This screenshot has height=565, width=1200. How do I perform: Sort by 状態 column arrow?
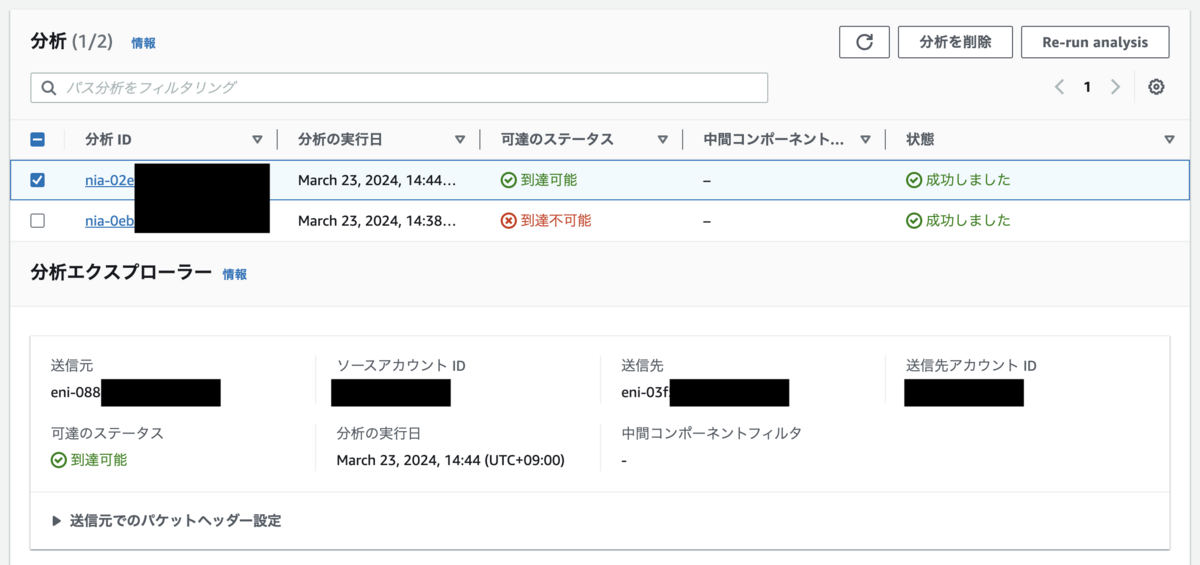(1169, 140)
